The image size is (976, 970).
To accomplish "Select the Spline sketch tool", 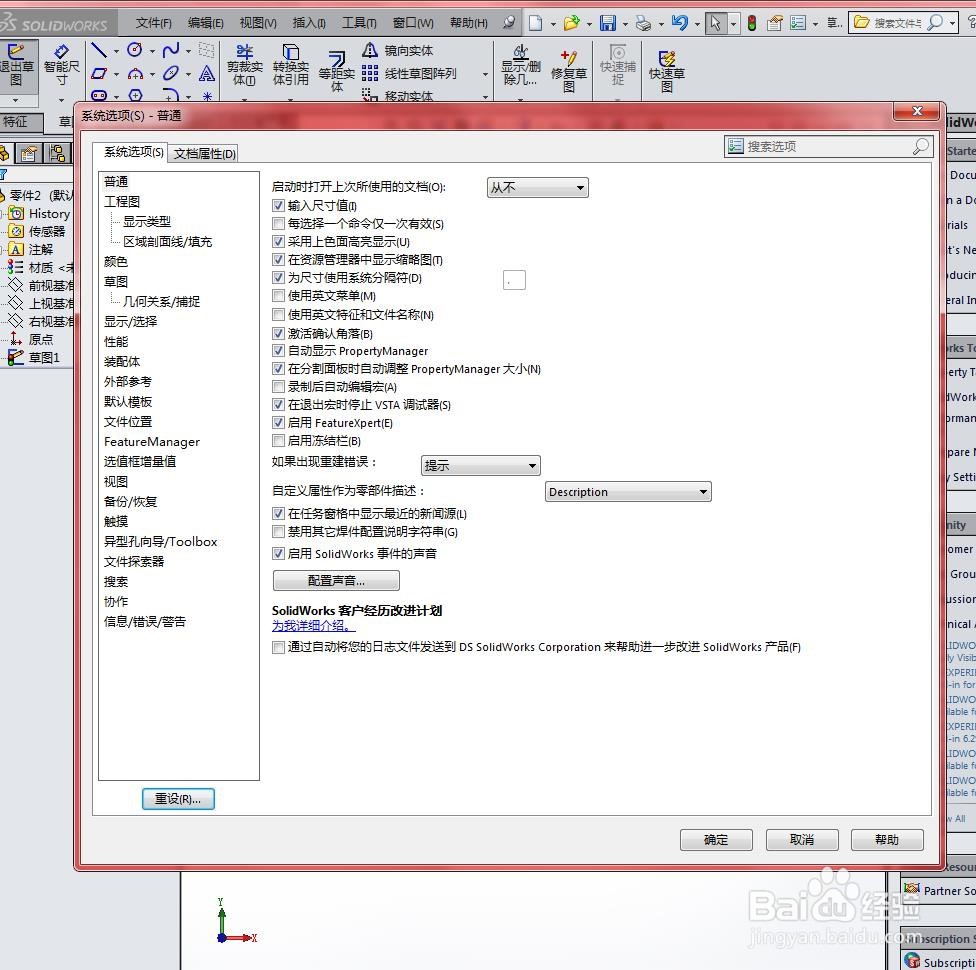I will [x=171, y=50].
